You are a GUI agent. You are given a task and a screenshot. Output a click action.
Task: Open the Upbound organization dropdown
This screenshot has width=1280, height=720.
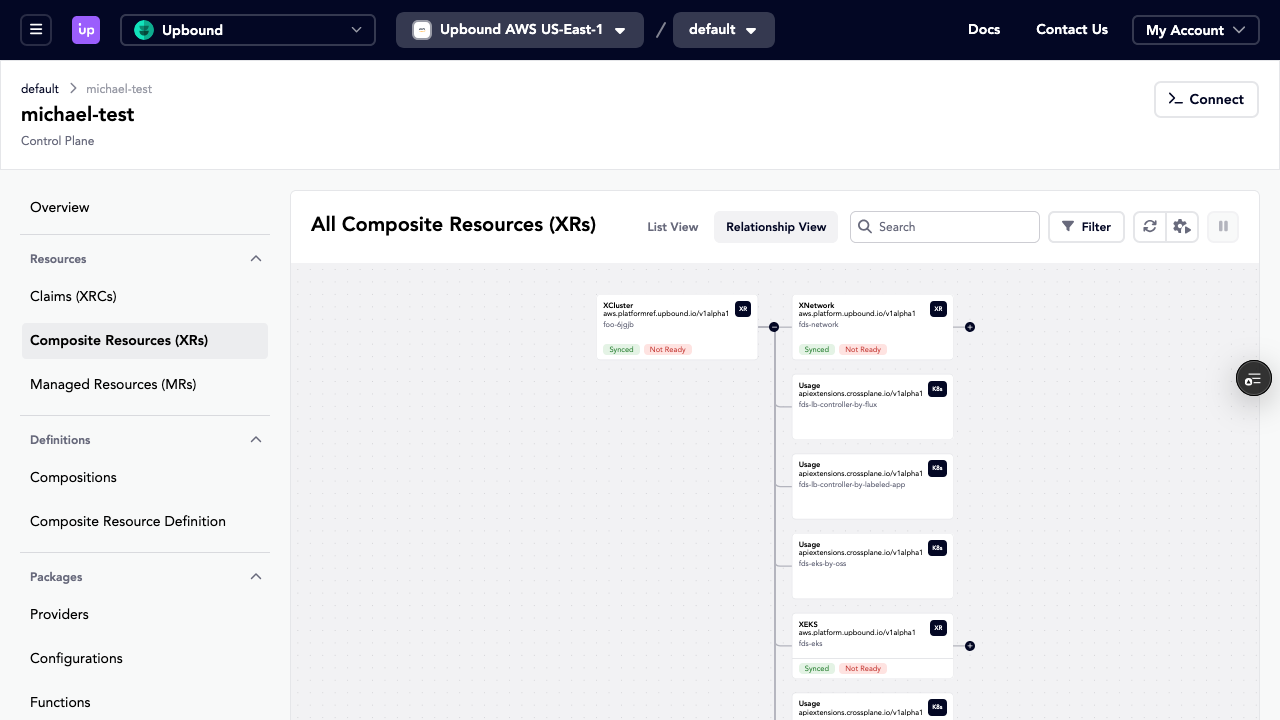248,30
